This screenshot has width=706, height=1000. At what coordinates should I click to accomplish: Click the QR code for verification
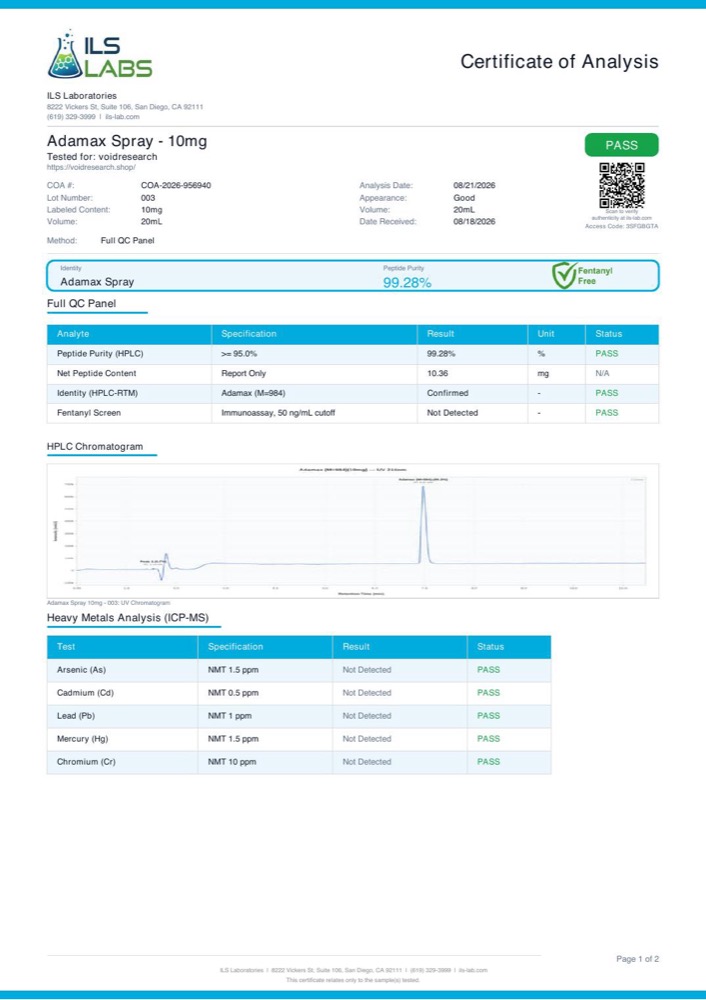pyautogui.click(x=622, y=186)
